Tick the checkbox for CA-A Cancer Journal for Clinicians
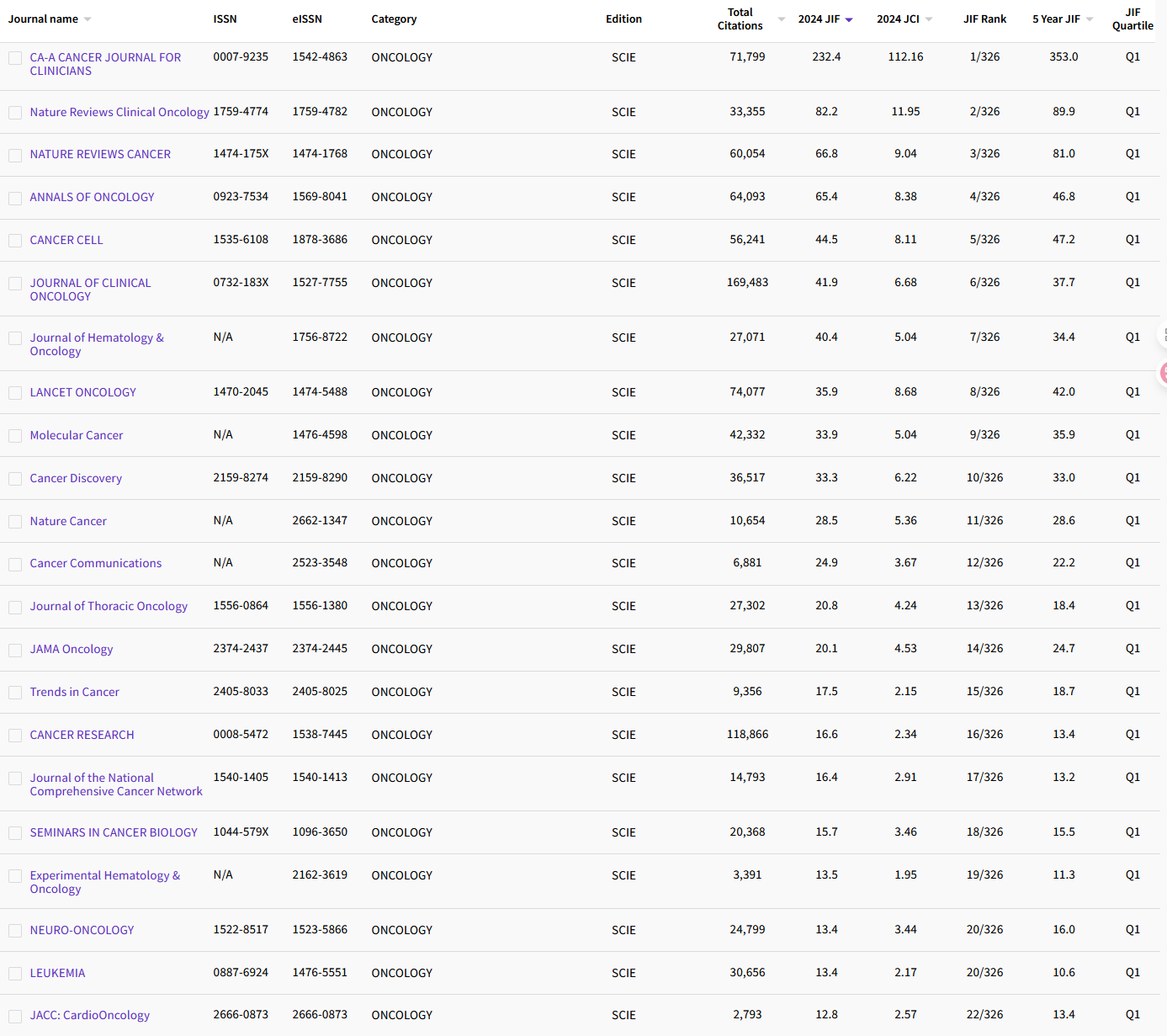Screen dimensions: 1167x1036 click(x=15, y=58)
